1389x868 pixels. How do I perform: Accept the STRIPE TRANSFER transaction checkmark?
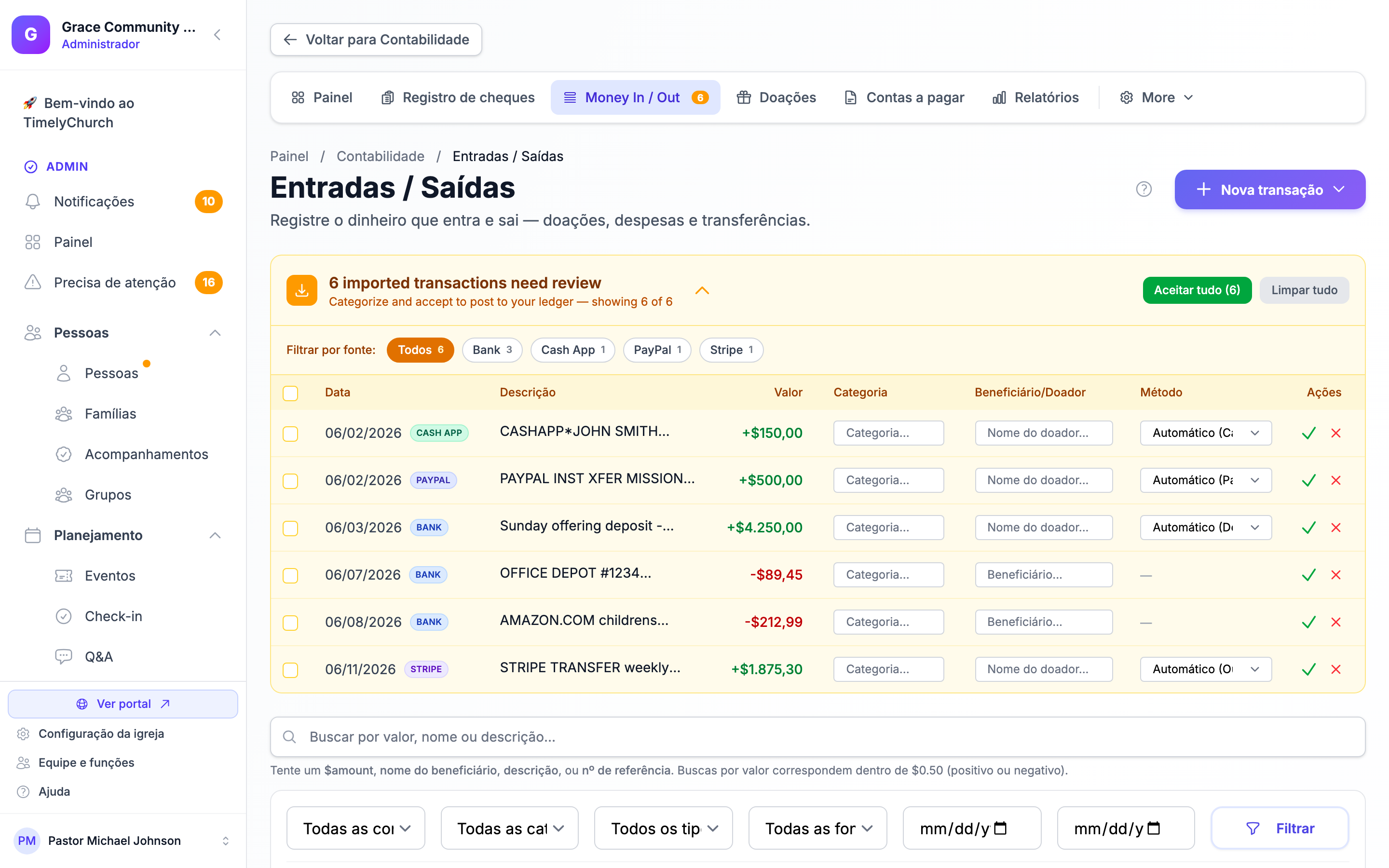(x=1308, y=669)
